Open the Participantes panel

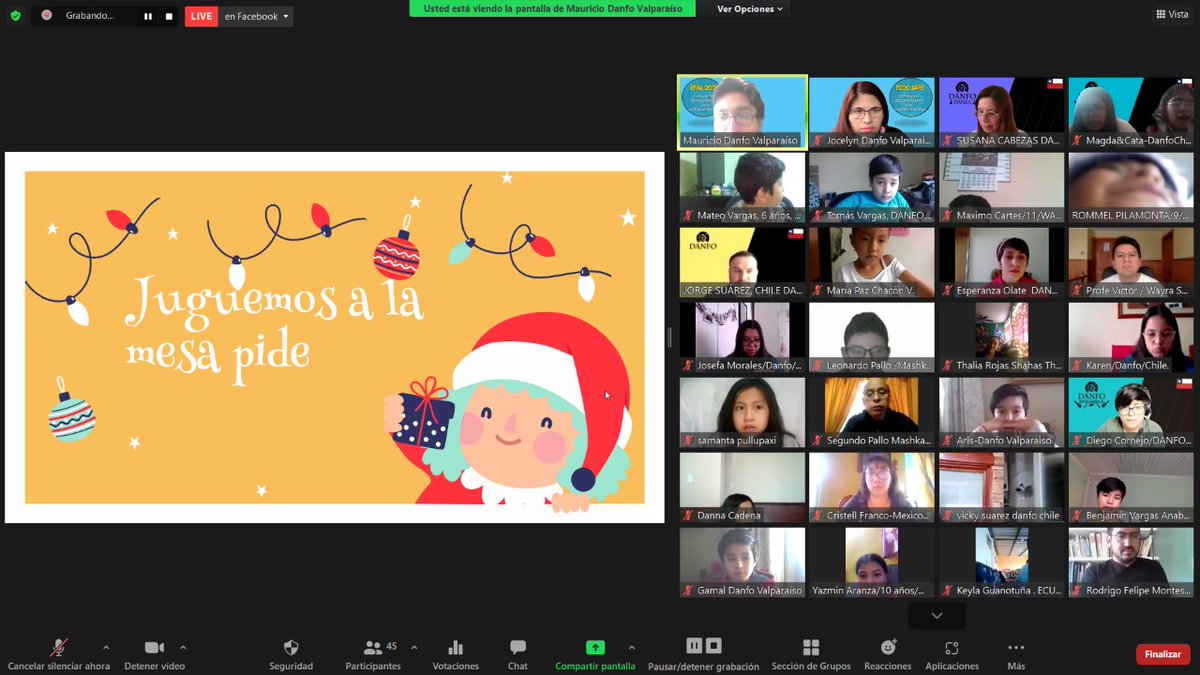(373, 655)
